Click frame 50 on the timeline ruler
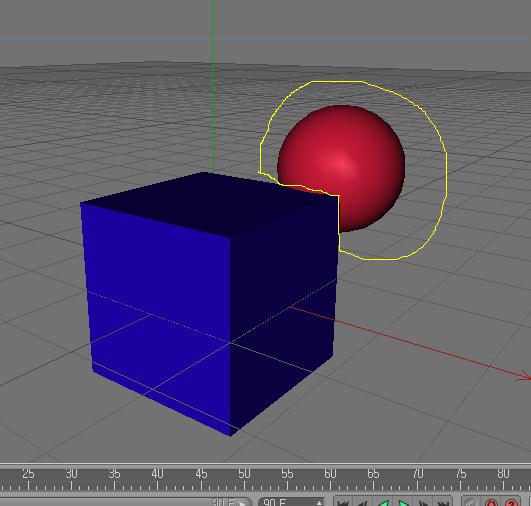This screenshot has height=506, width=531. click(244, 473)
